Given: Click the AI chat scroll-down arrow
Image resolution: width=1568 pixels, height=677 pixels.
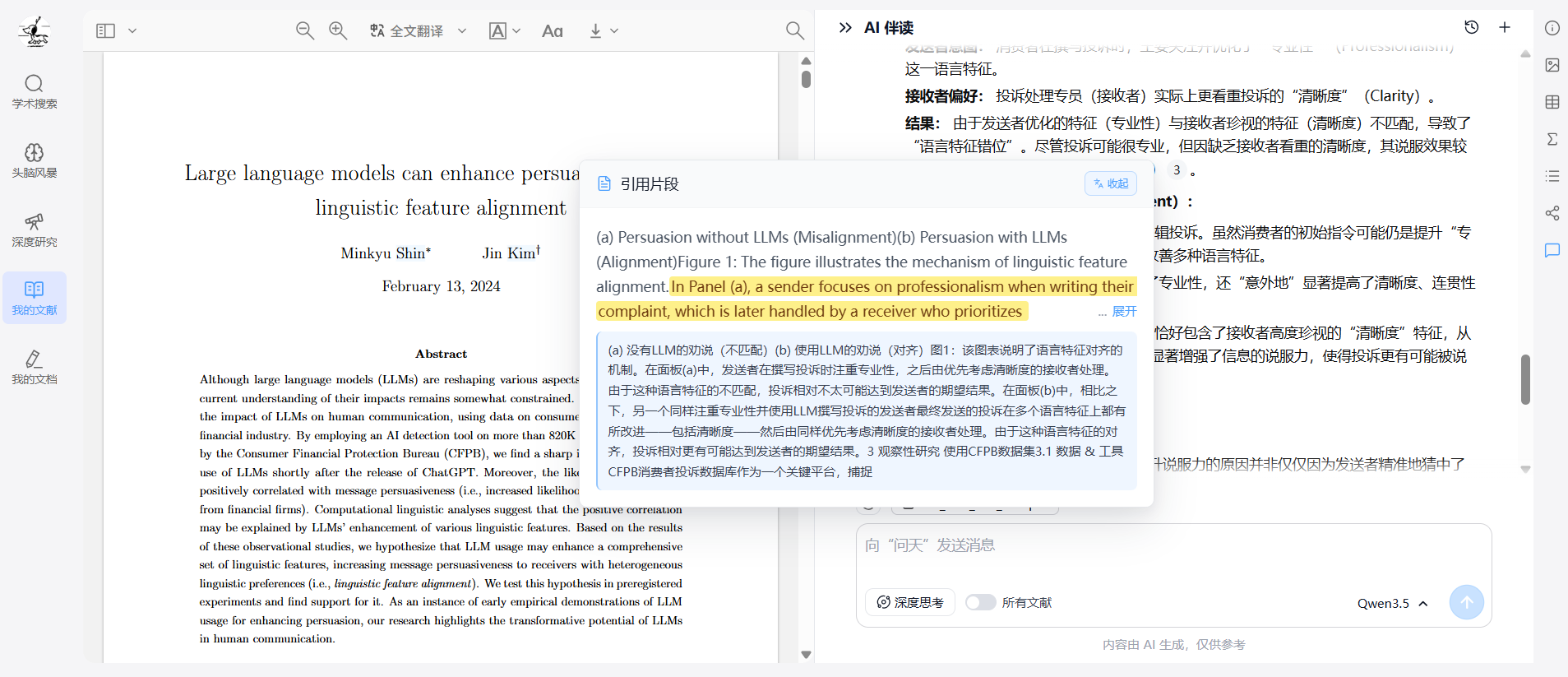Looking at the screenshot, I should pyautogui.click(x=1525, y=470).
